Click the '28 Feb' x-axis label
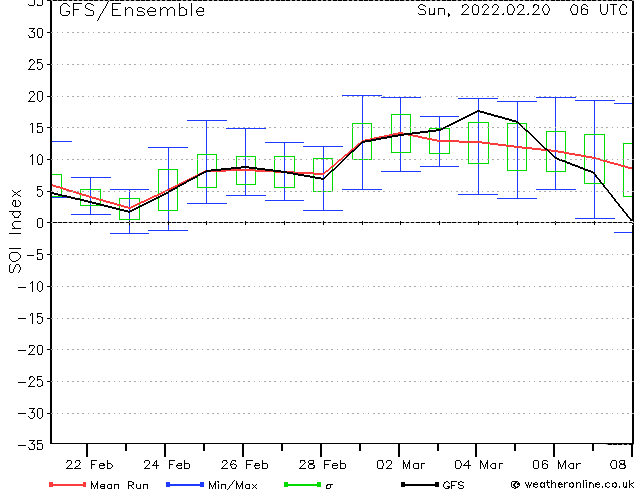Viewport: 634px width, 490px height. (x=323, y=465)
